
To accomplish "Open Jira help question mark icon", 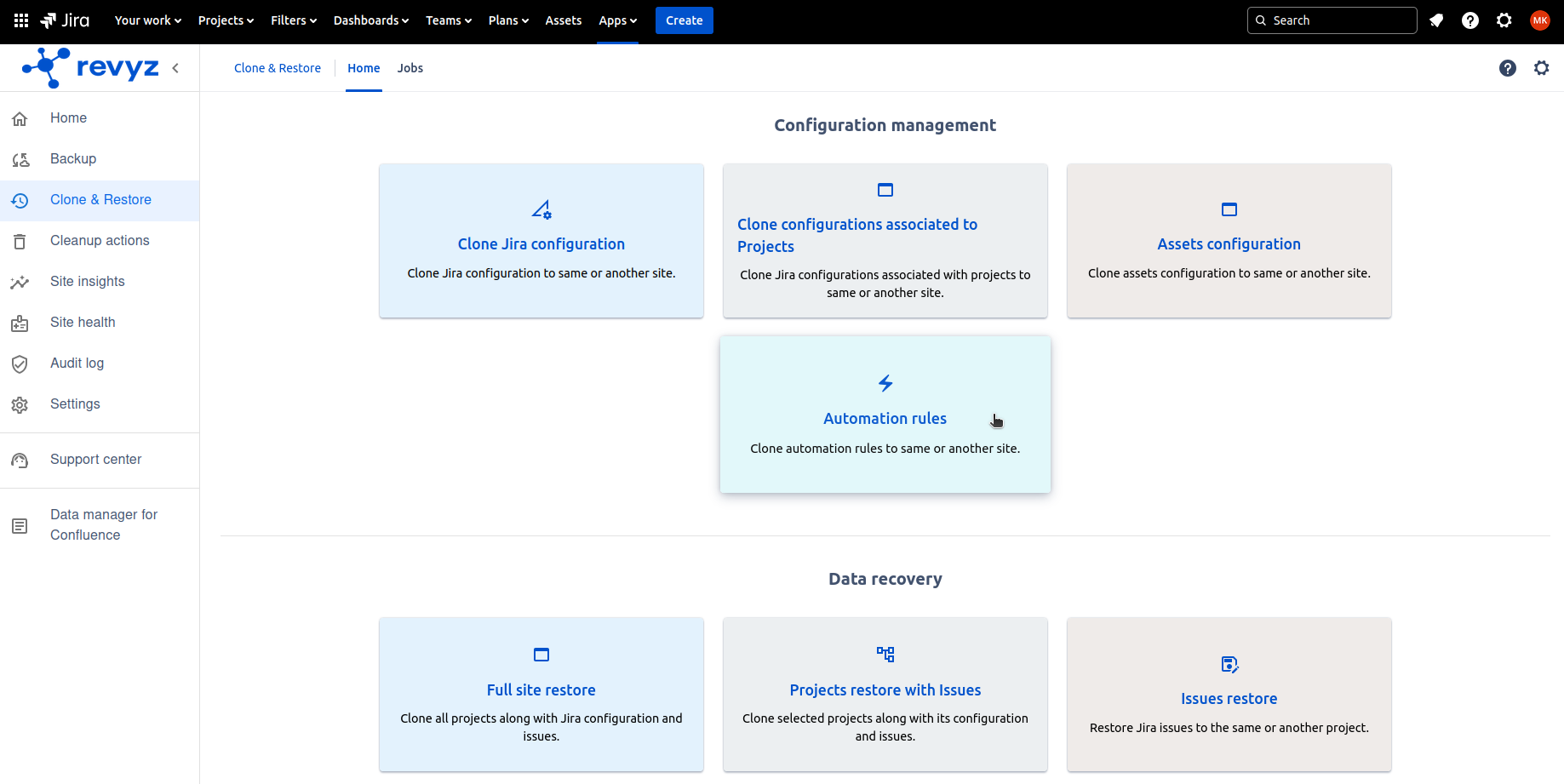I will 1470,20.
